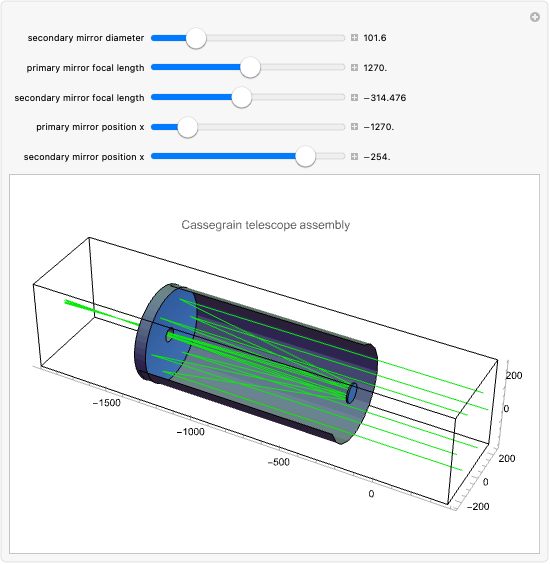Click the secondary mirror diameter value 101.6
This screenshot has height=564, width=550.
tap(375, 38)
